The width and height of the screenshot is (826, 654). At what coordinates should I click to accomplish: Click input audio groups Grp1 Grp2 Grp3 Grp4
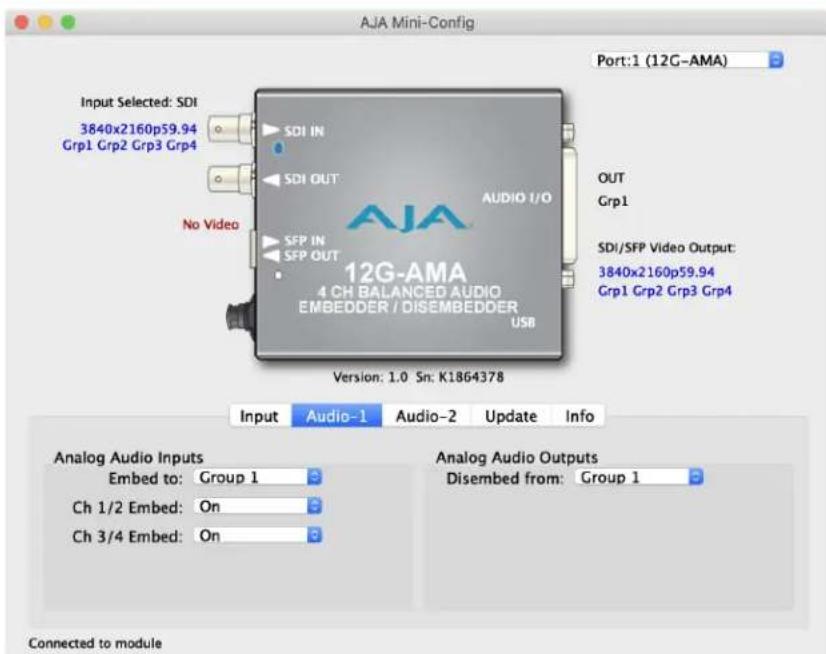(130, 145)
